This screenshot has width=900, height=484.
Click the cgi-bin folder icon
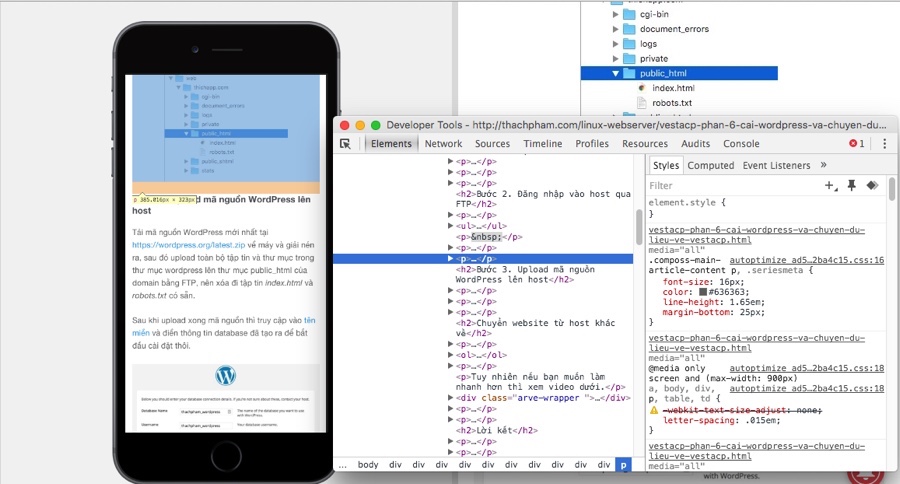pos(630,14)
